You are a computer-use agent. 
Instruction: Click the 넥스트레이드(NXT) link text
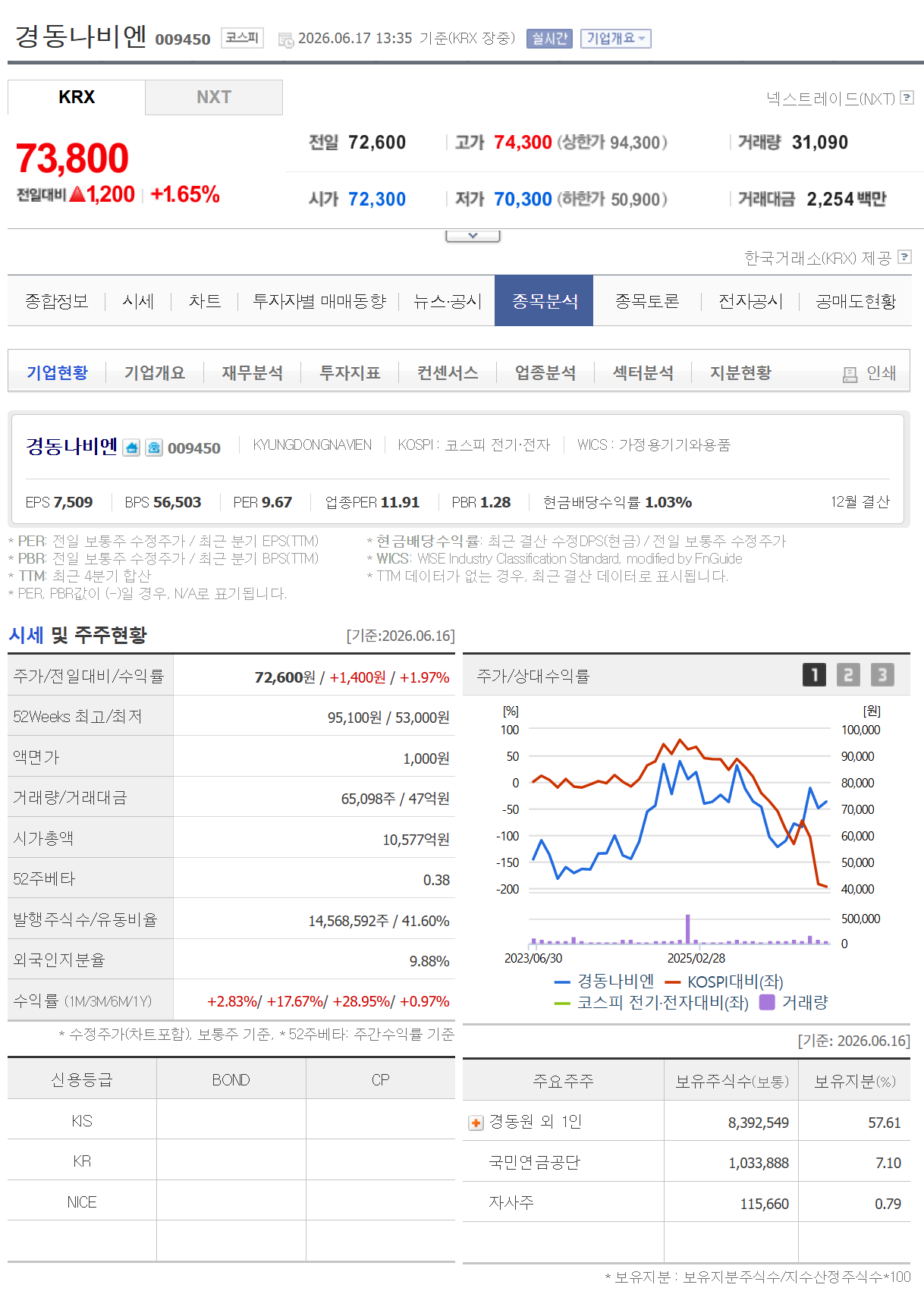[831, 98]
